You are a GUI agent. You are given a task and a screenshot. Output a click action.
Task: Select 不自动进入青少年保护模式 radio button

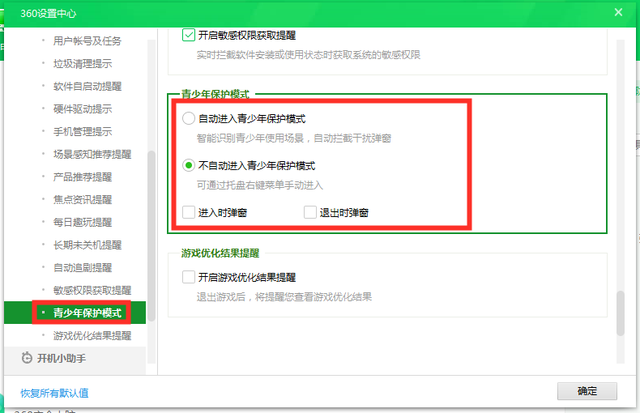(188, 165)
